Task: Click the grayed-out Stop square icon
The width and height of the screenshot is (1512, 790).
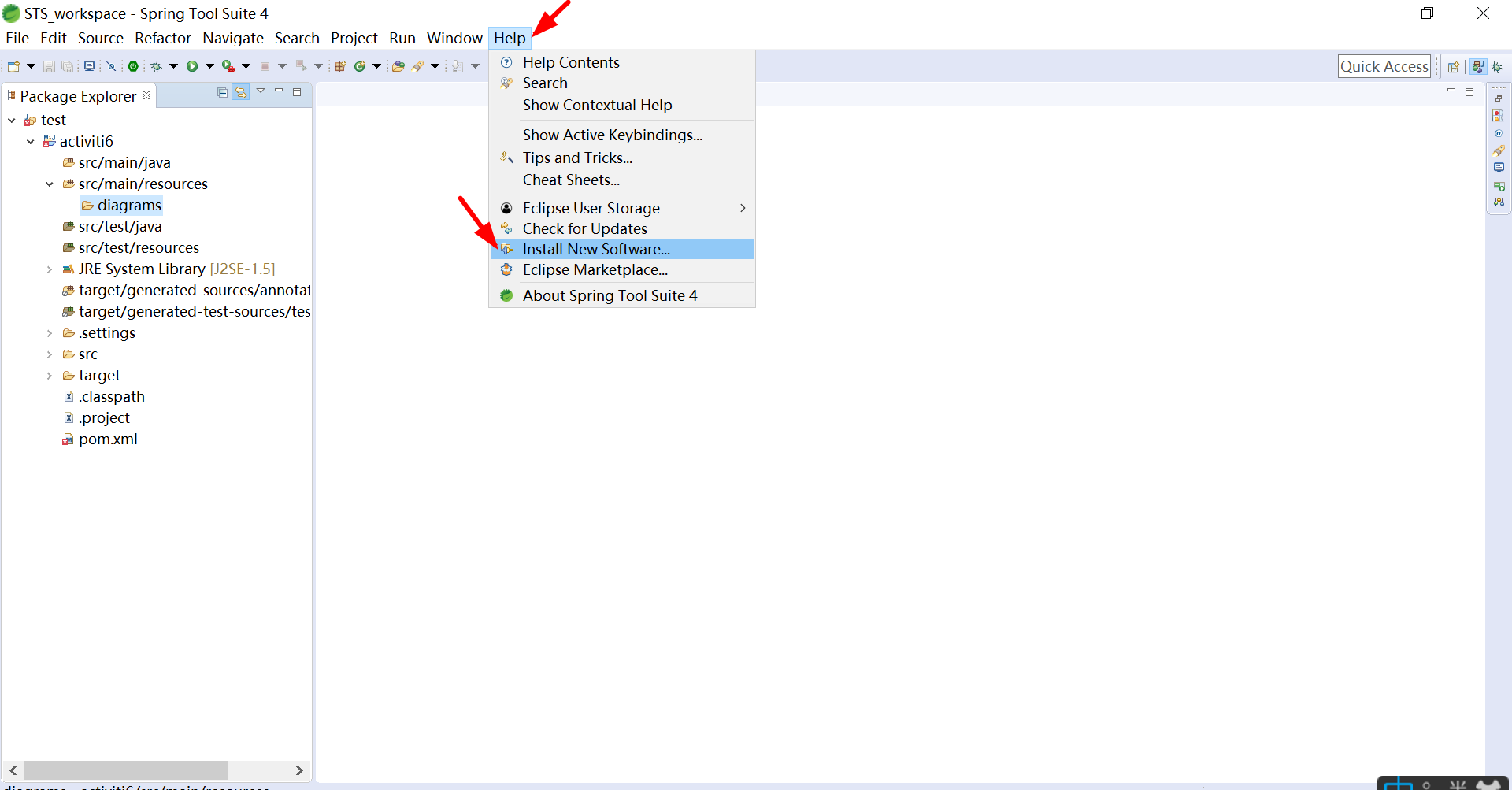Action: (265, 66)
